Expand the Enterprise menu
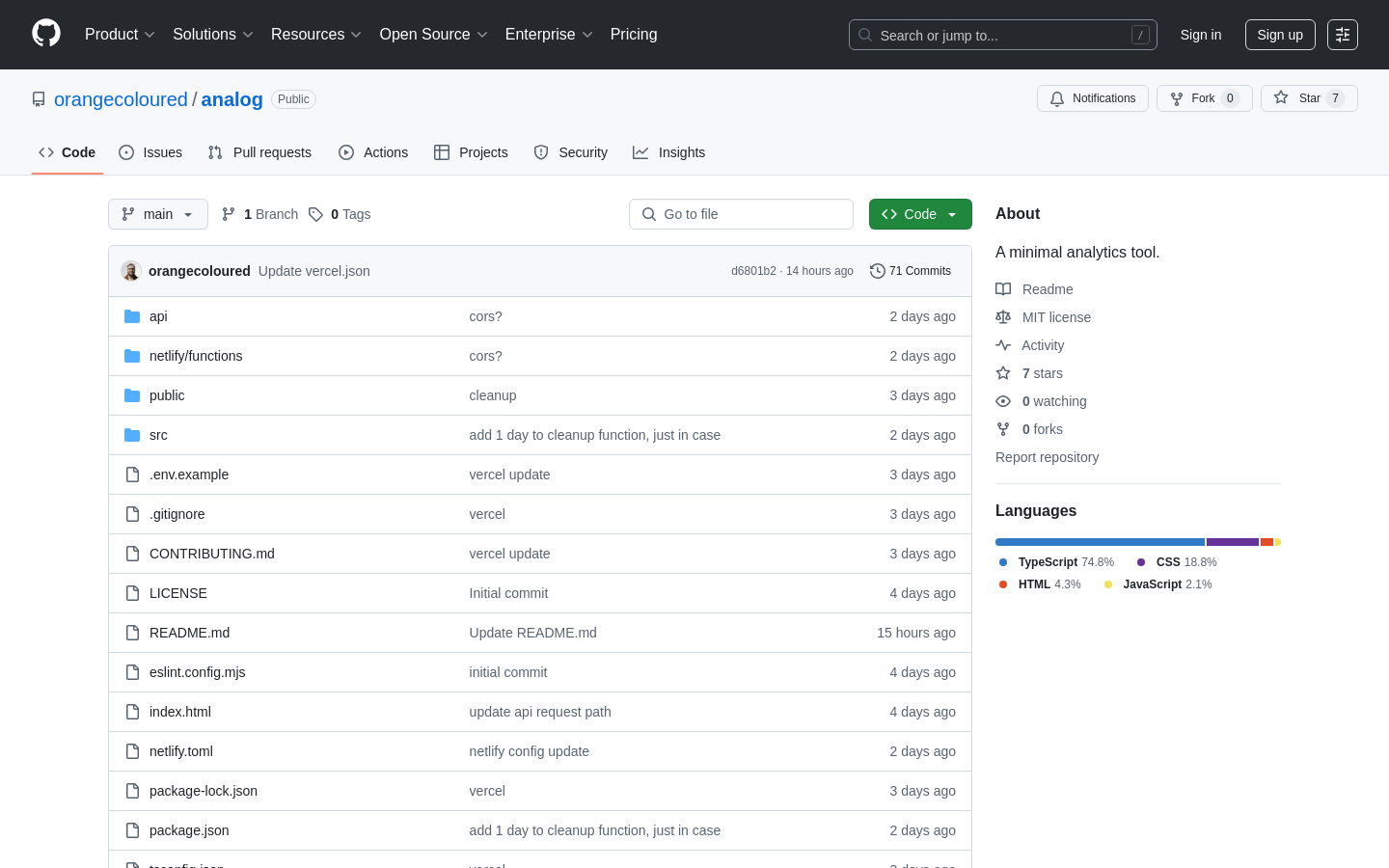The height and width of the screenshot is (868, 1389). pyautogui.click(x=549, y=34)
